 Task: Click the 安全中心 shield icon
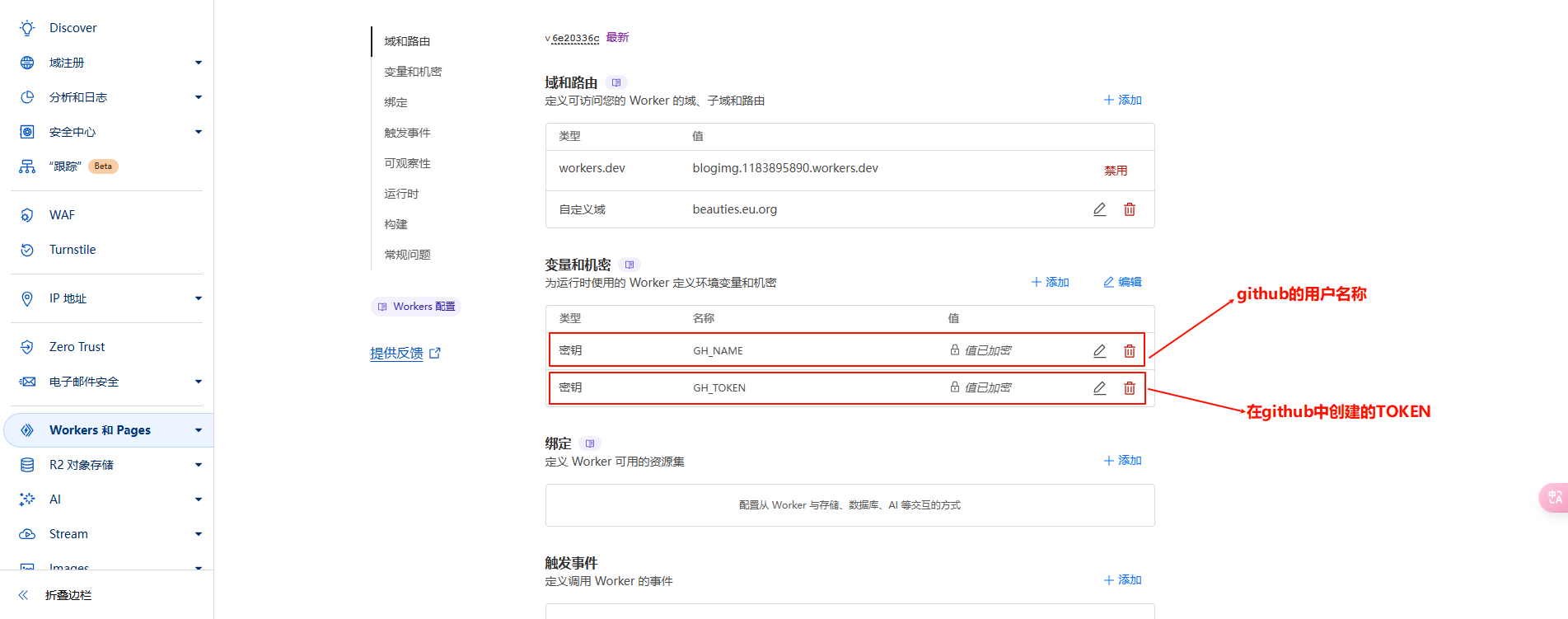[x=27, y=132]
